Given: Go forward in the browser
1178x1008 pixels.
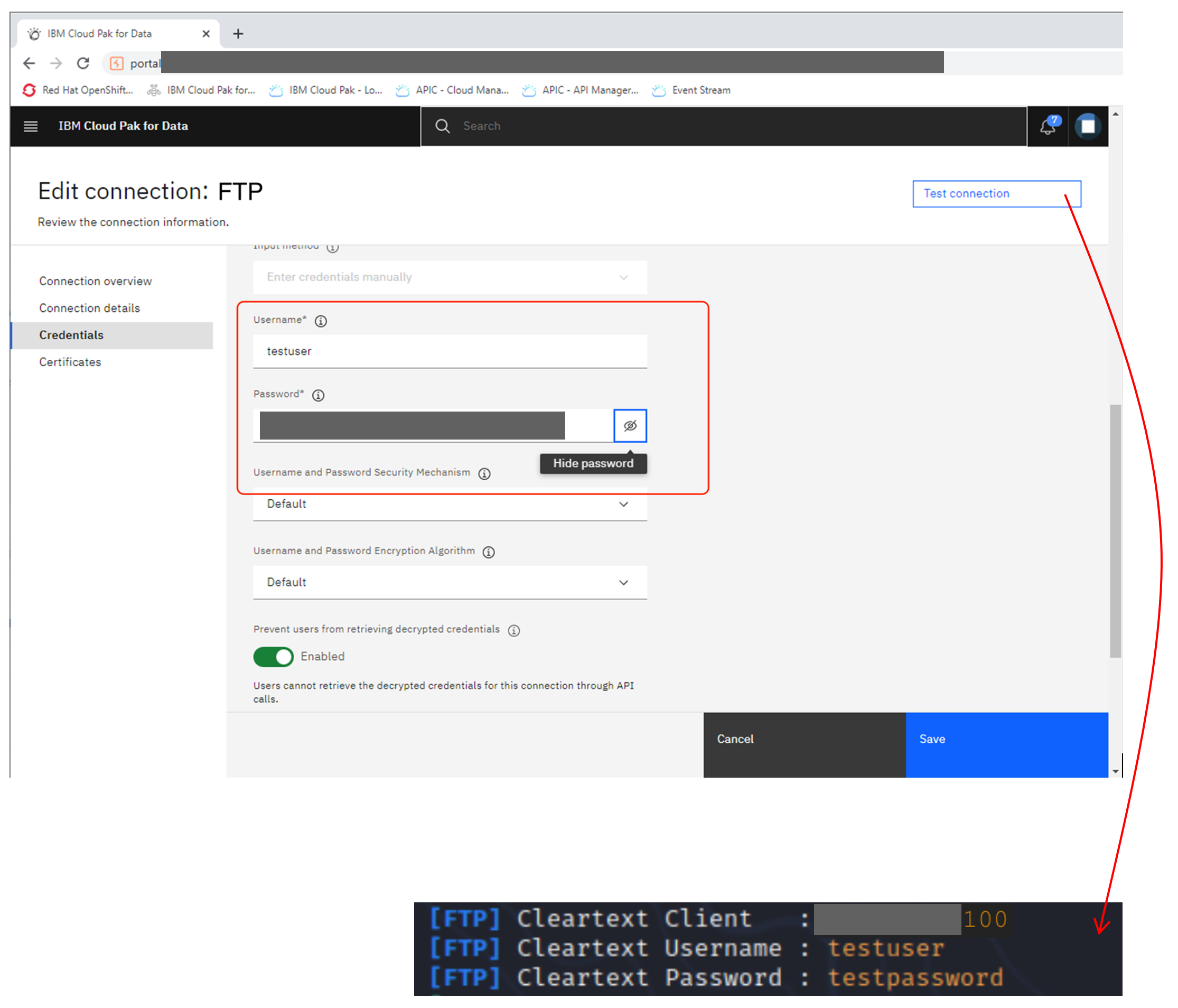Looking at the screenshot, I should (x=55, y=63).
